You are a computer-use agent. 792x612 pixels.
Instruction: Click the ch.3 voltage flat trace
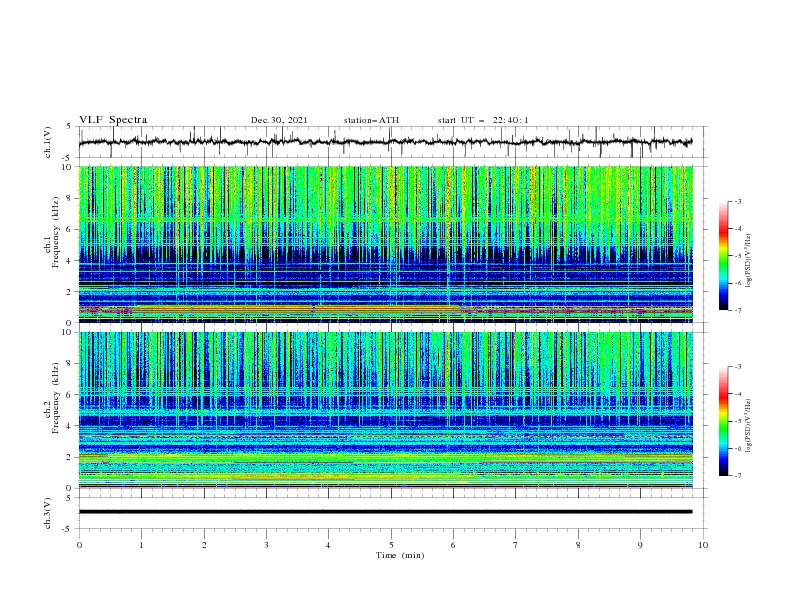click(x=386, y=512)
